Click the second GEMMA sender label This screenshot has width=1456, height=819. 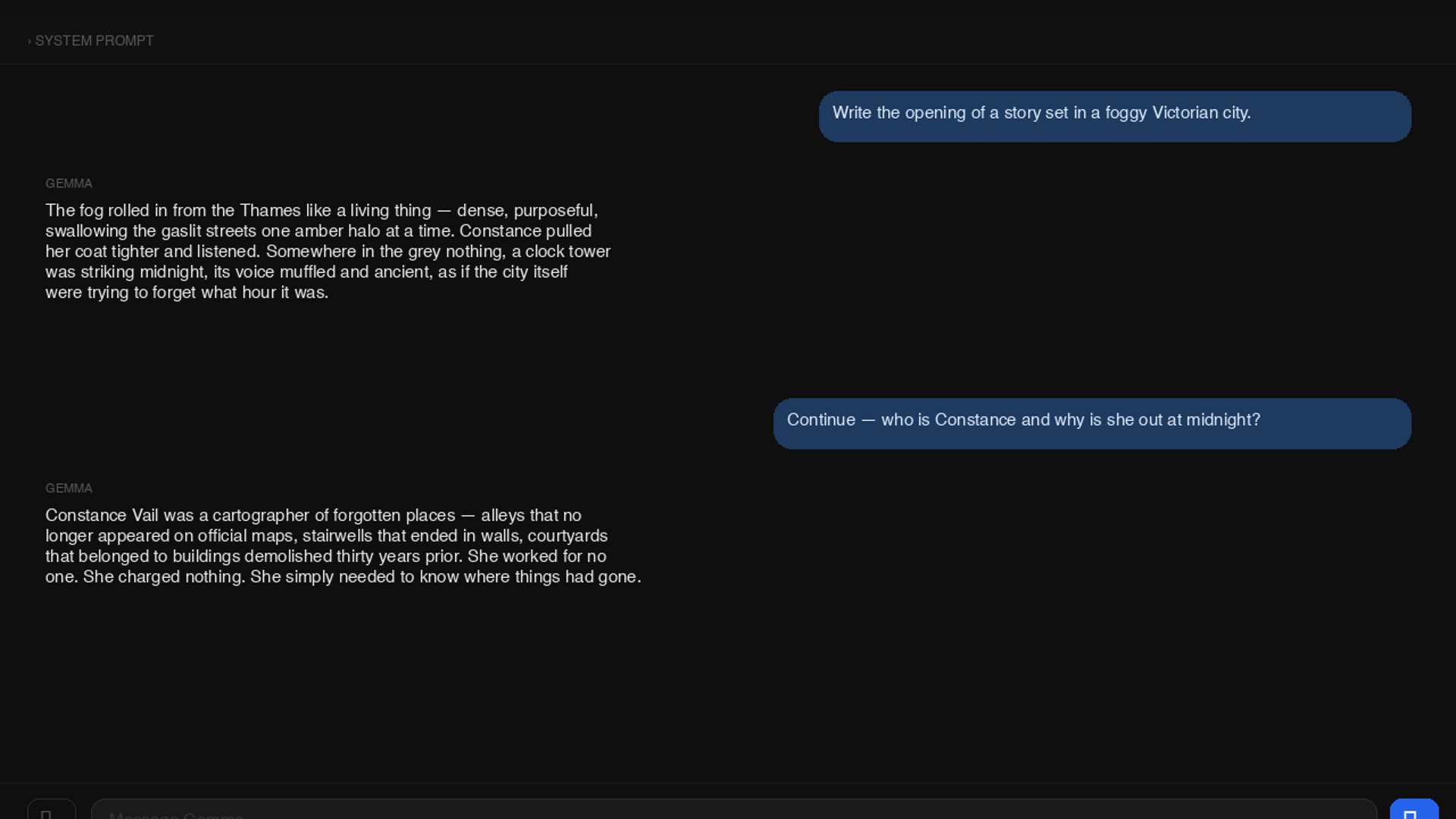(x=68, y=488)
